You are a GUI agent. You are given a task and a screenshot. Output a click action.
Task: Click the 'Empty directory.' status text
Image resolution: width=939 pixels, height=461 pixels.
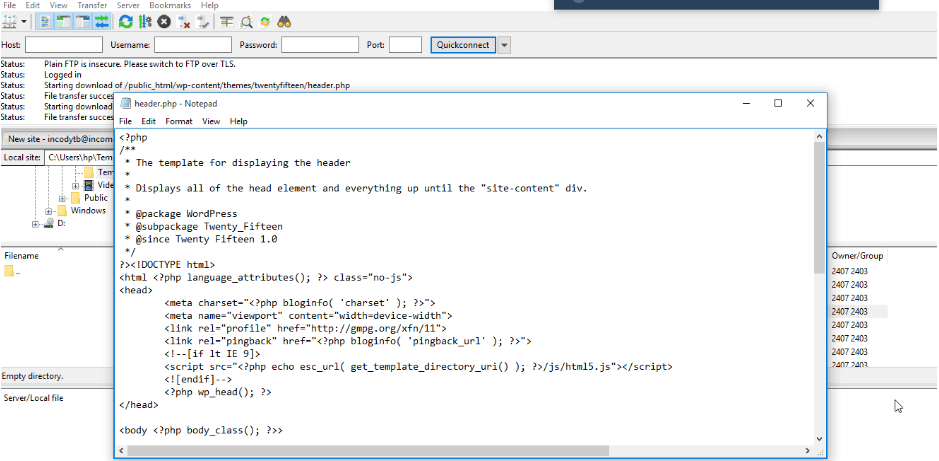(x=32, y=376)
